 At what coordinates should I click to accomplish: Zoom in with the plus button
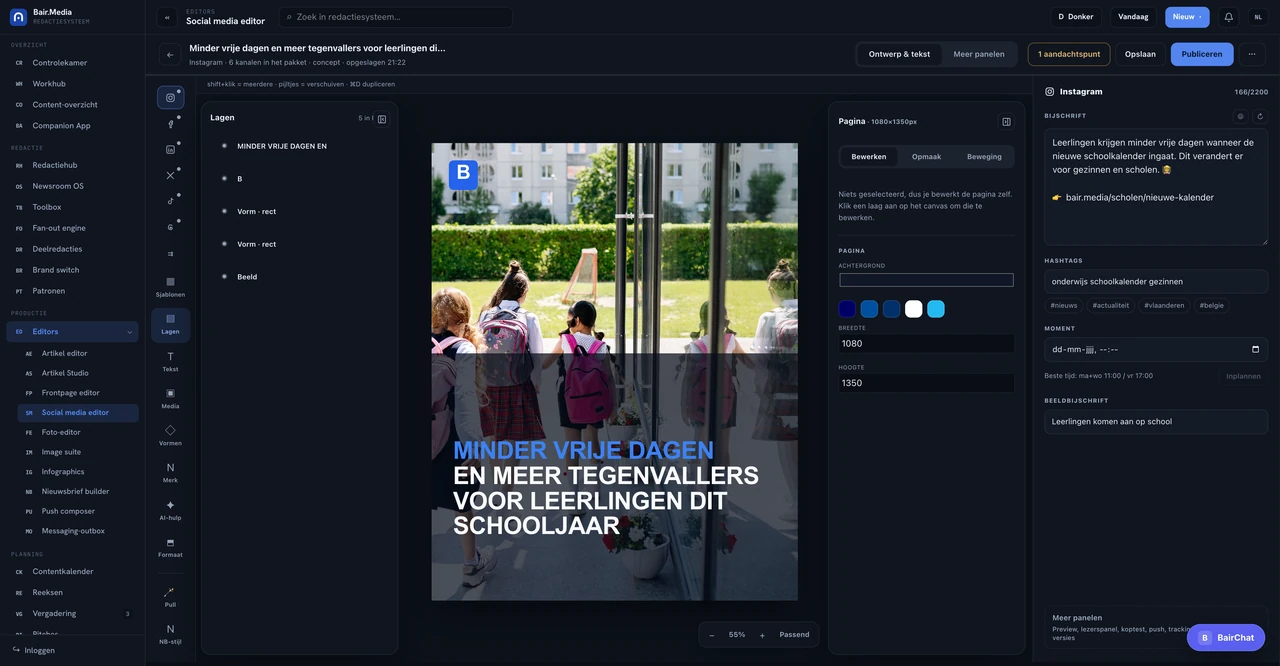click(762, 635)
